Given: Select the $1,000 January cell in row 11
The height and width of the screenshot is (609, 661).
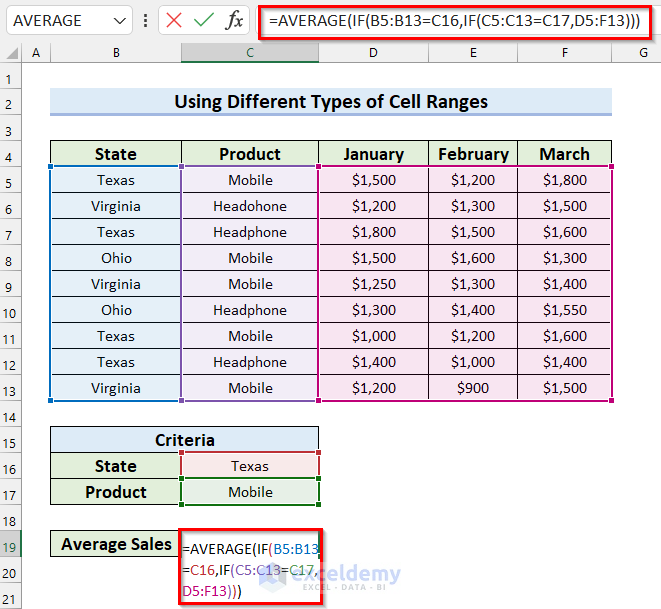Looking at the screenshot, I should [x=373, y=336].
